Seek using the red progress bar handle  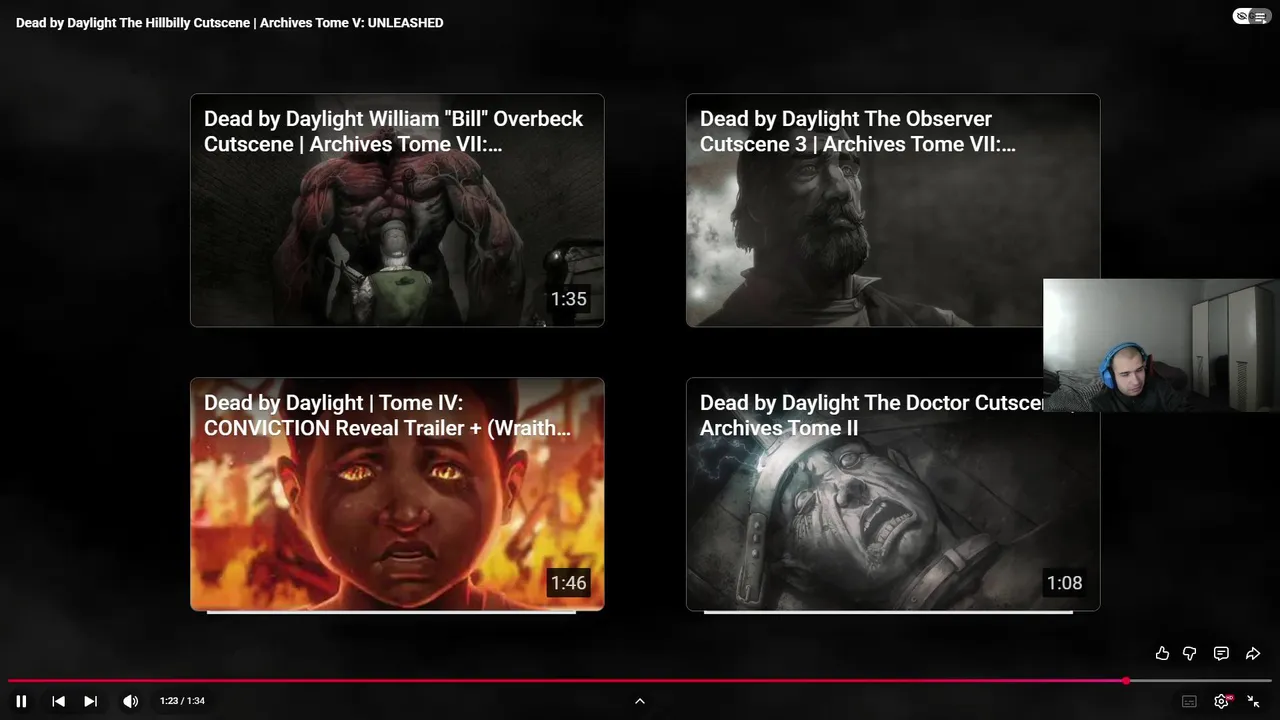1126,681
